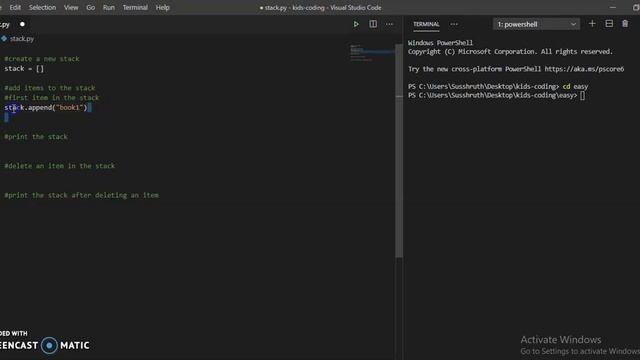640x360 pixels.
Task: Kill terminal using the trash icon
Action: (x=625, y=24)
